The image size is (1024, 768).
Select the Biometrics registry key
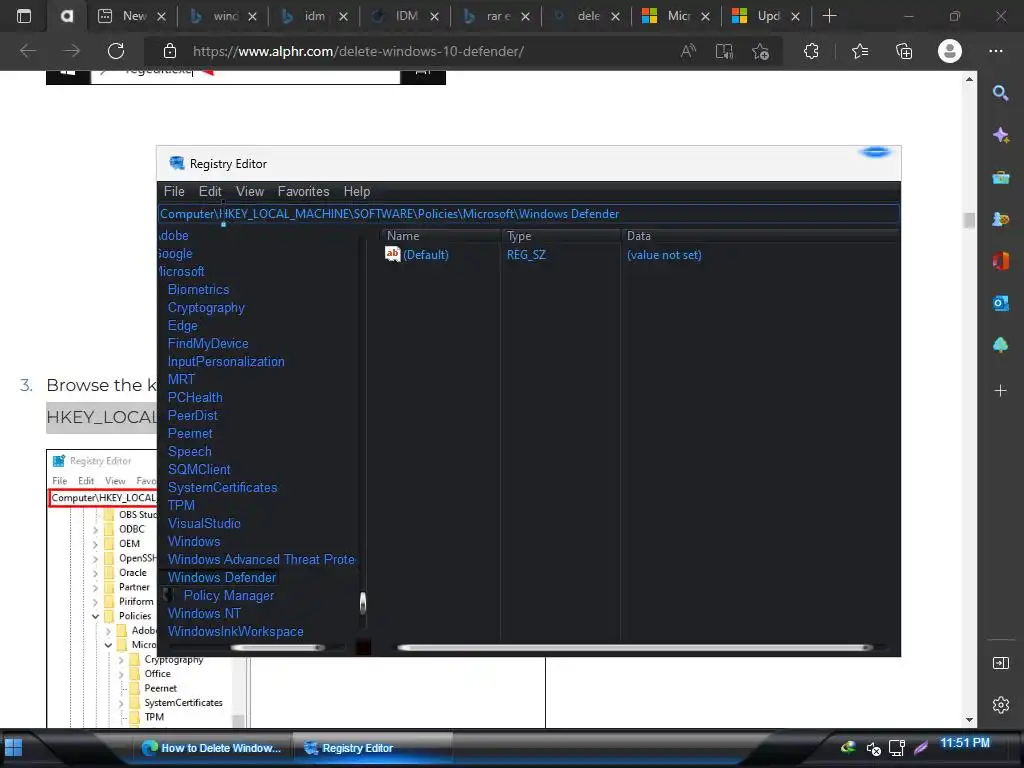[x=199, y=289]
